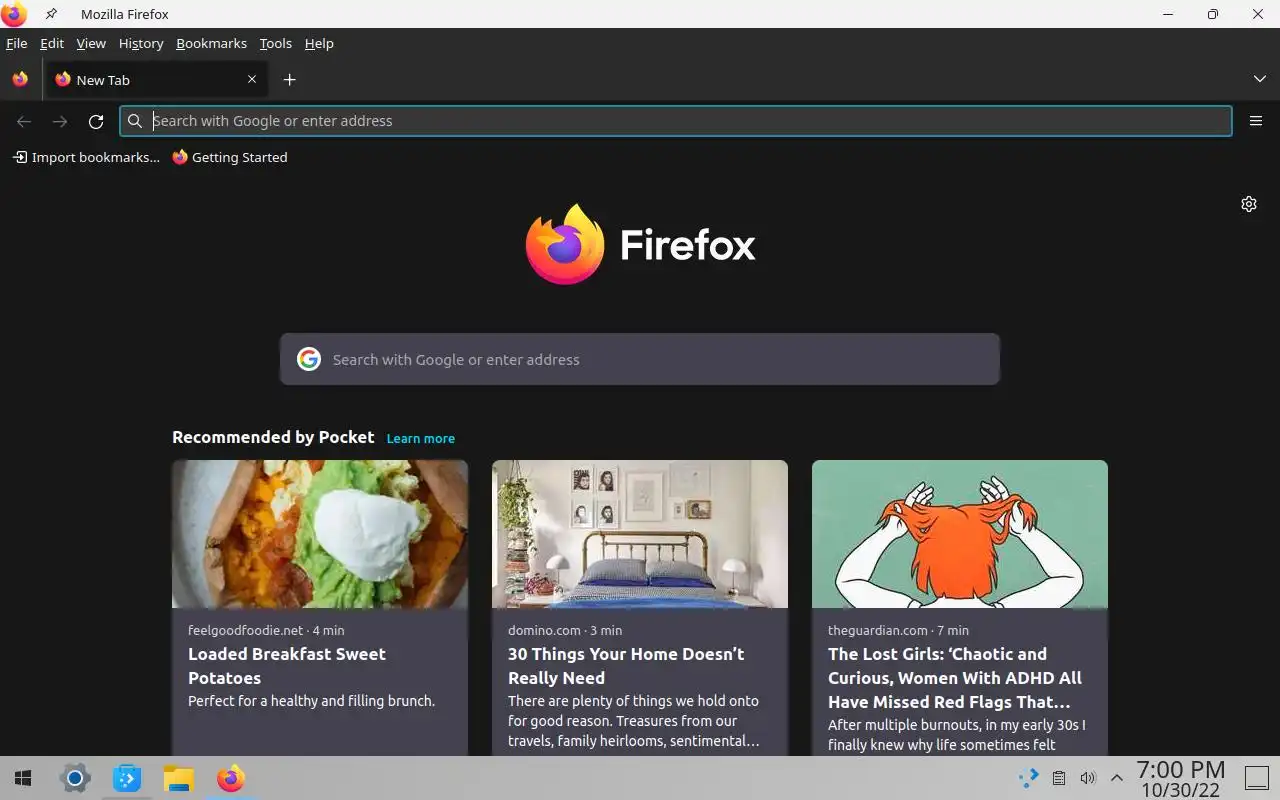Open 30 Things Your Home Doesn't Need headline
This screenshot has width=1280, height=800.
pyautogui.click(x=626, y=666)
